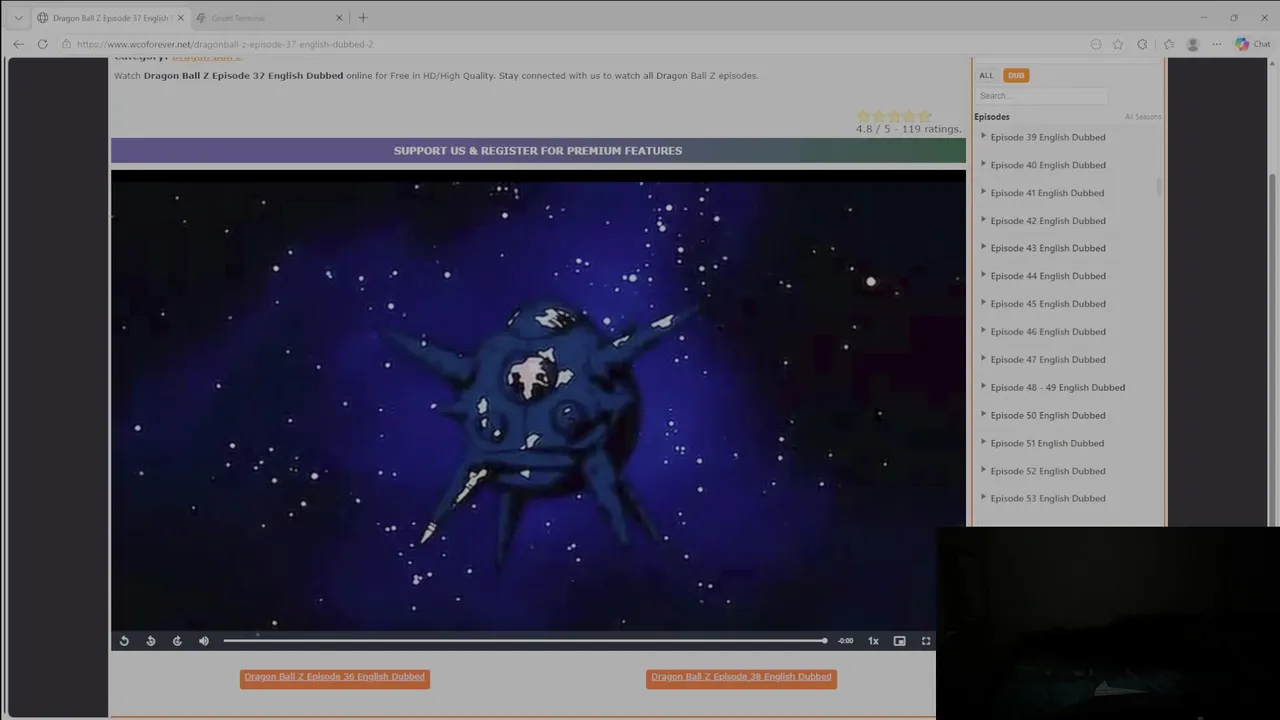
Task: Go to Dragon Ball Z Episode 38 link
Action: pos(741,677)
